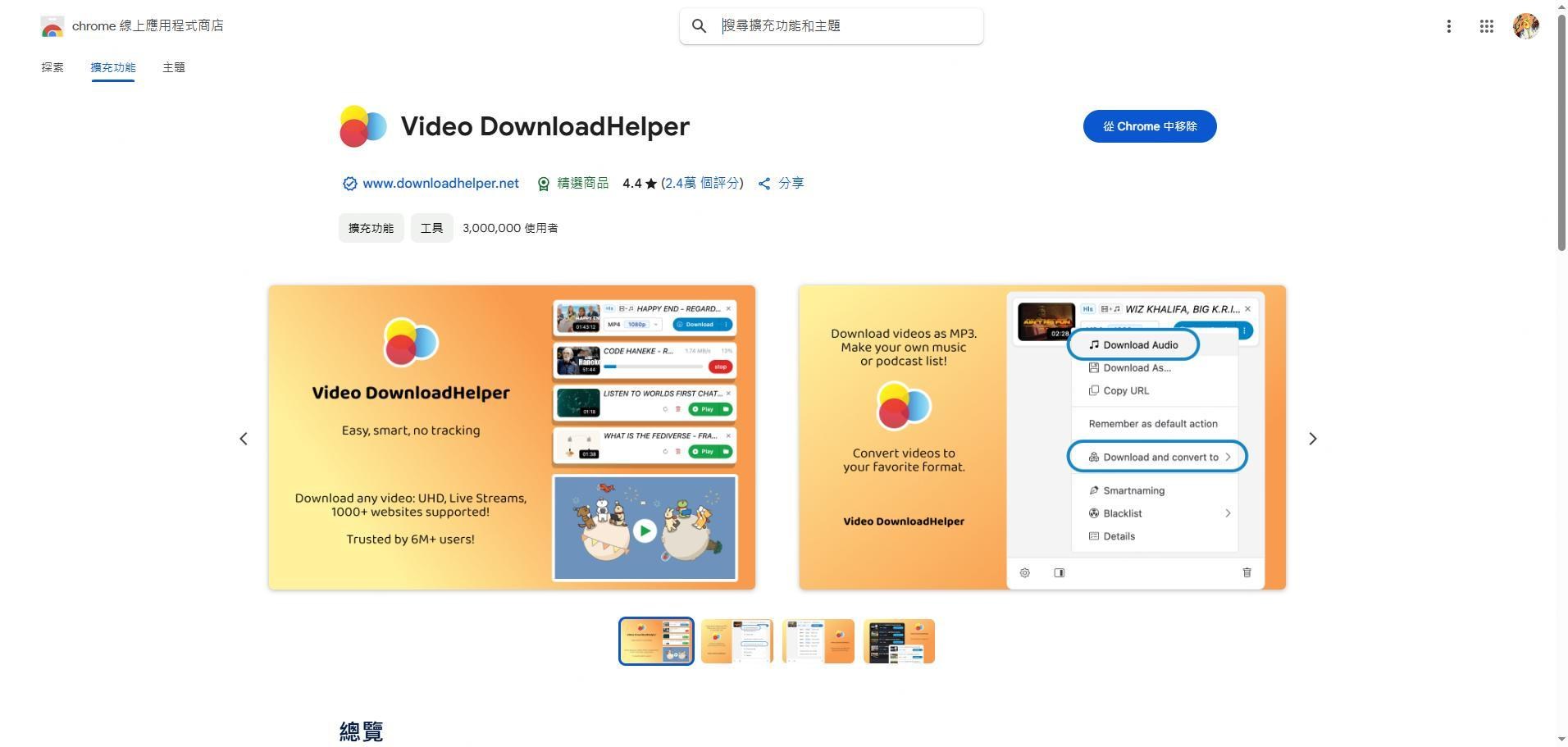
Task: Click Download and convert to menu entry
Action: (1157, 457)
